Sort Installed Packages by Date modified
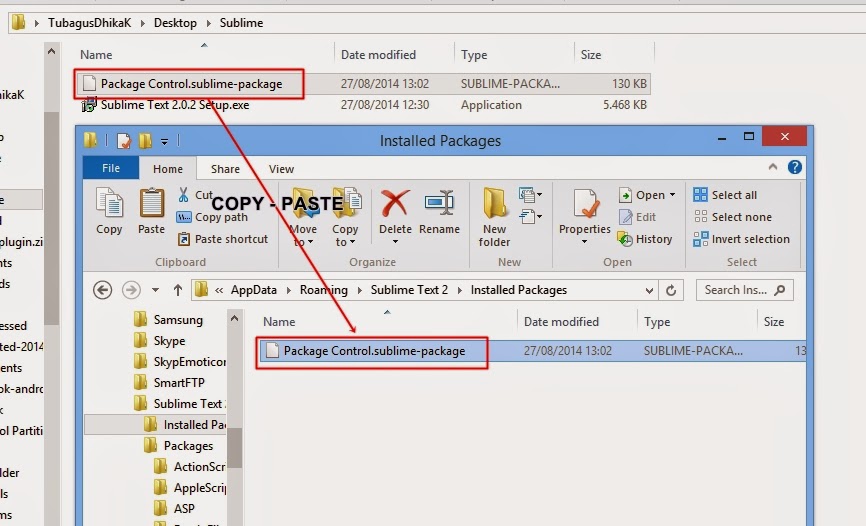The height and width of the screenshot is (526, 866). (561, 322)
